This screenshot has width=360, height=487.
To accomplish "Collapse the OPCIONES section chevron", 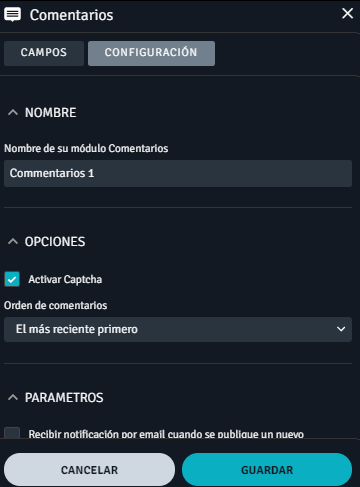I will (x=13, y=241).
